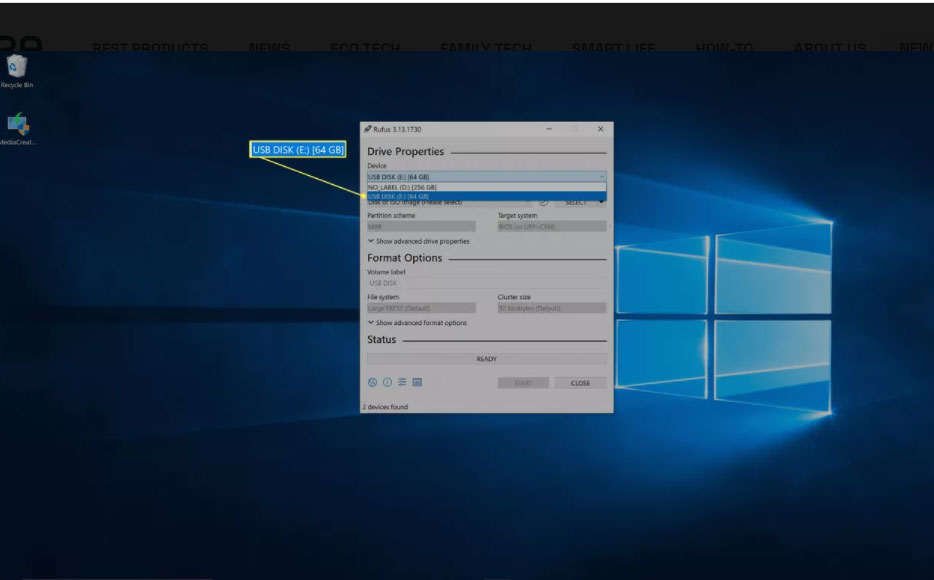Minimize the Rufus window
This screenshot has height=580, width=934.
[x=549, y=129]
